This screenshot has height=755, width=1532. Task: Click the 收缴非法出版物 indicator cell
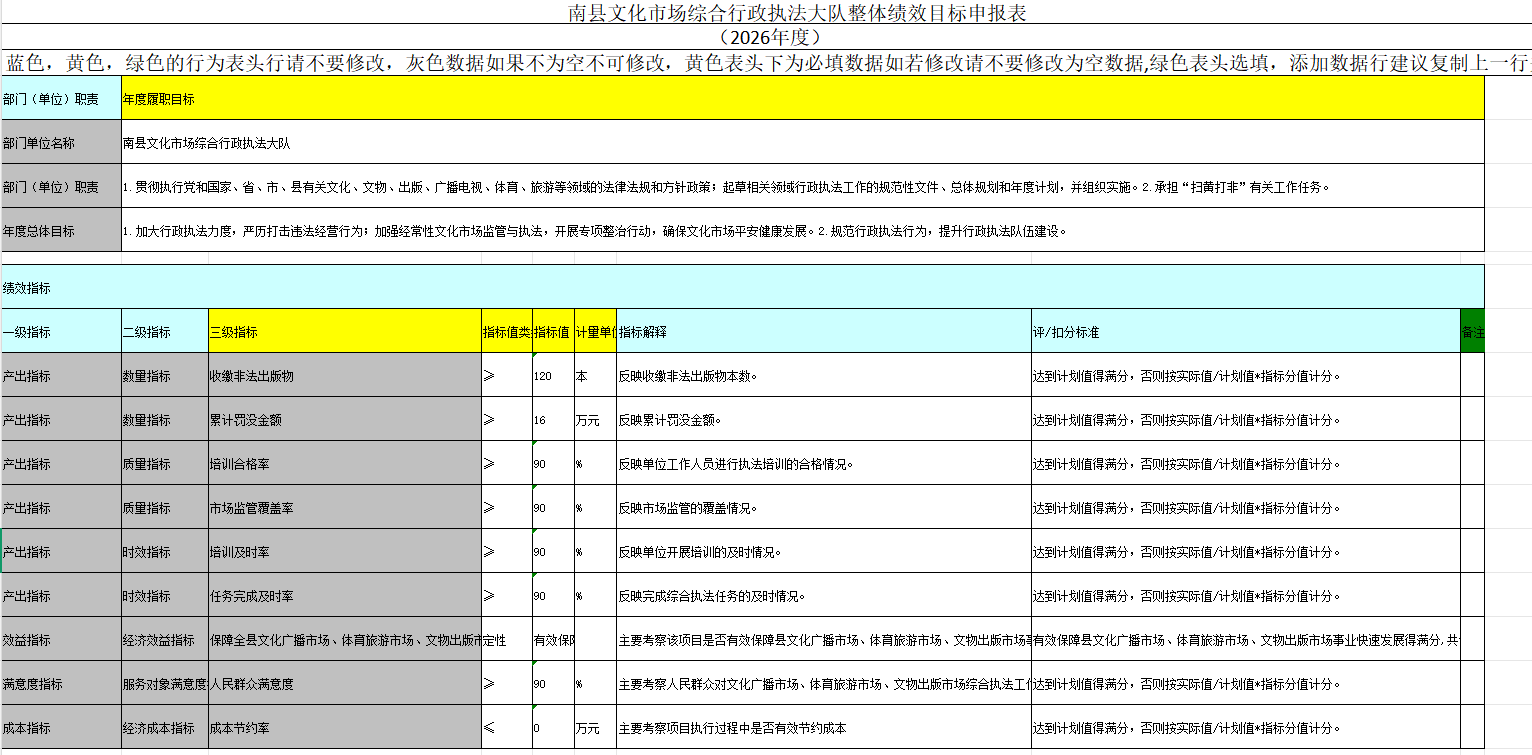coord(344,376)
